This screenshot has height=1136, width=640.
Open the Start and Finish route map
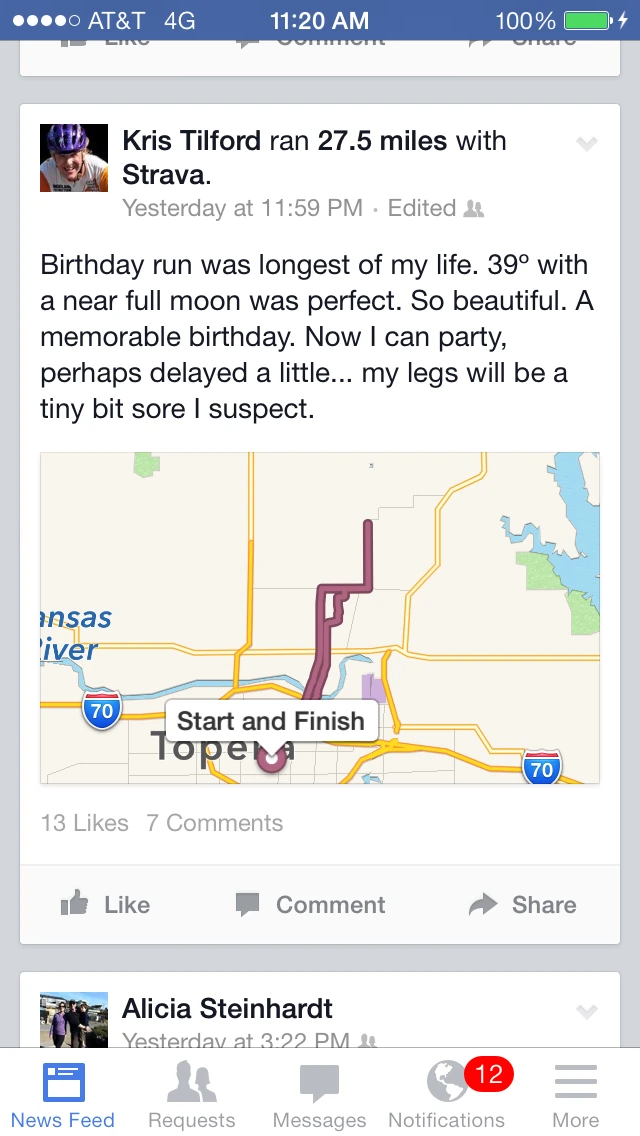pyautogui.click(x=319, y=615)
